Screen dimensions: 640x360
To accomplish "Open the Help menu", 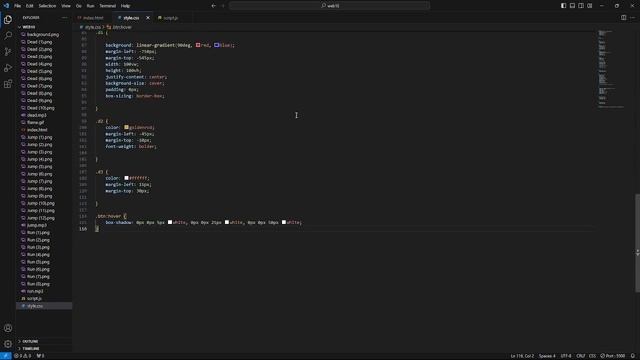I will pyautogui.click(x=126, y=6).
